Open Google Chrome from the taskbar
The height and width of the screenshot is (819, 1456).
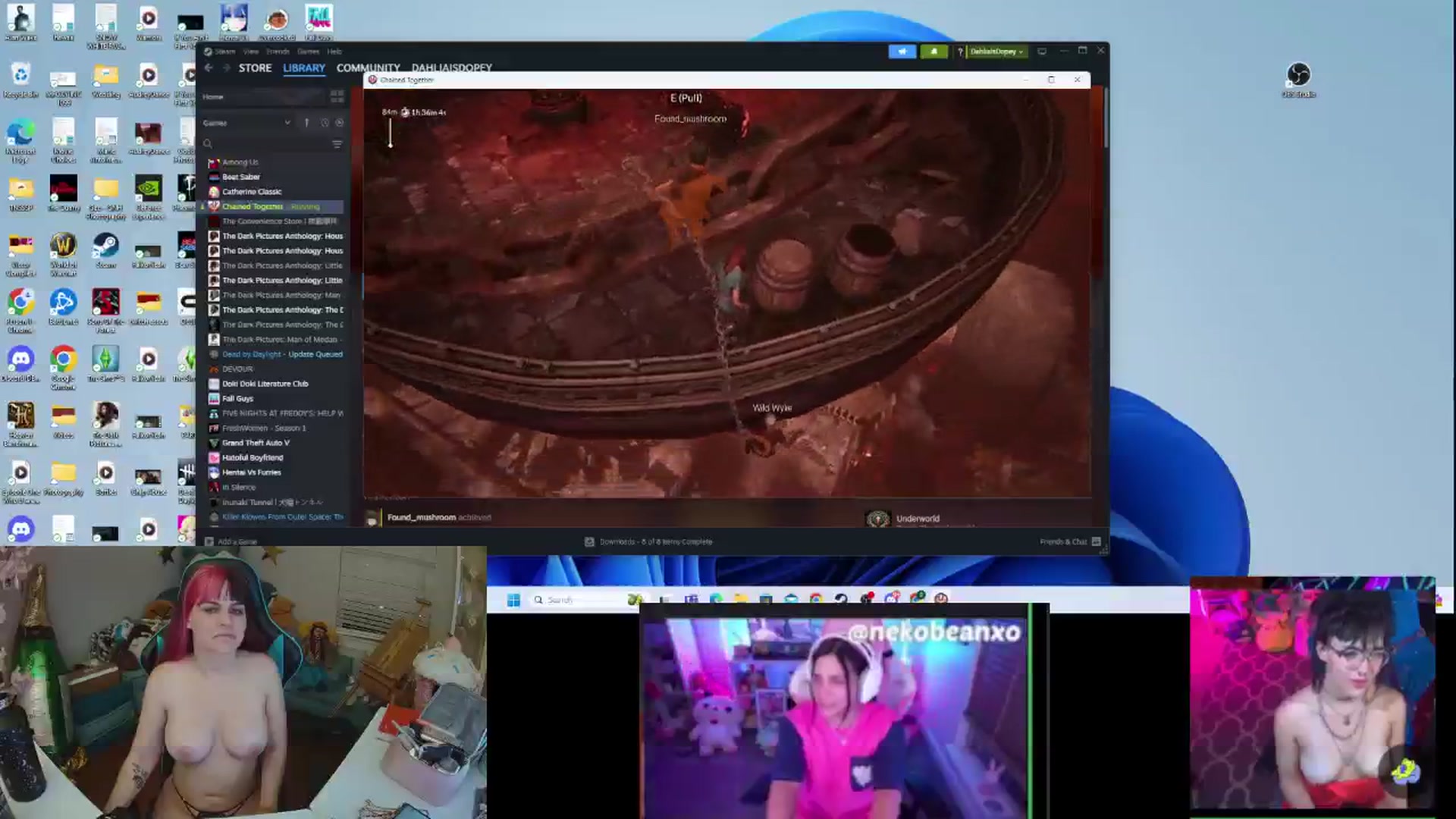point(816,599)
